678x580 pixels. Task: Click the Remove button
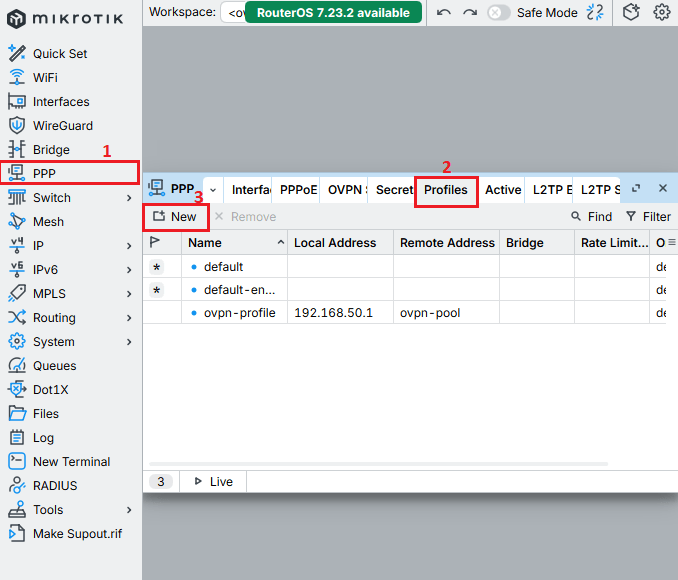[245, 217]
